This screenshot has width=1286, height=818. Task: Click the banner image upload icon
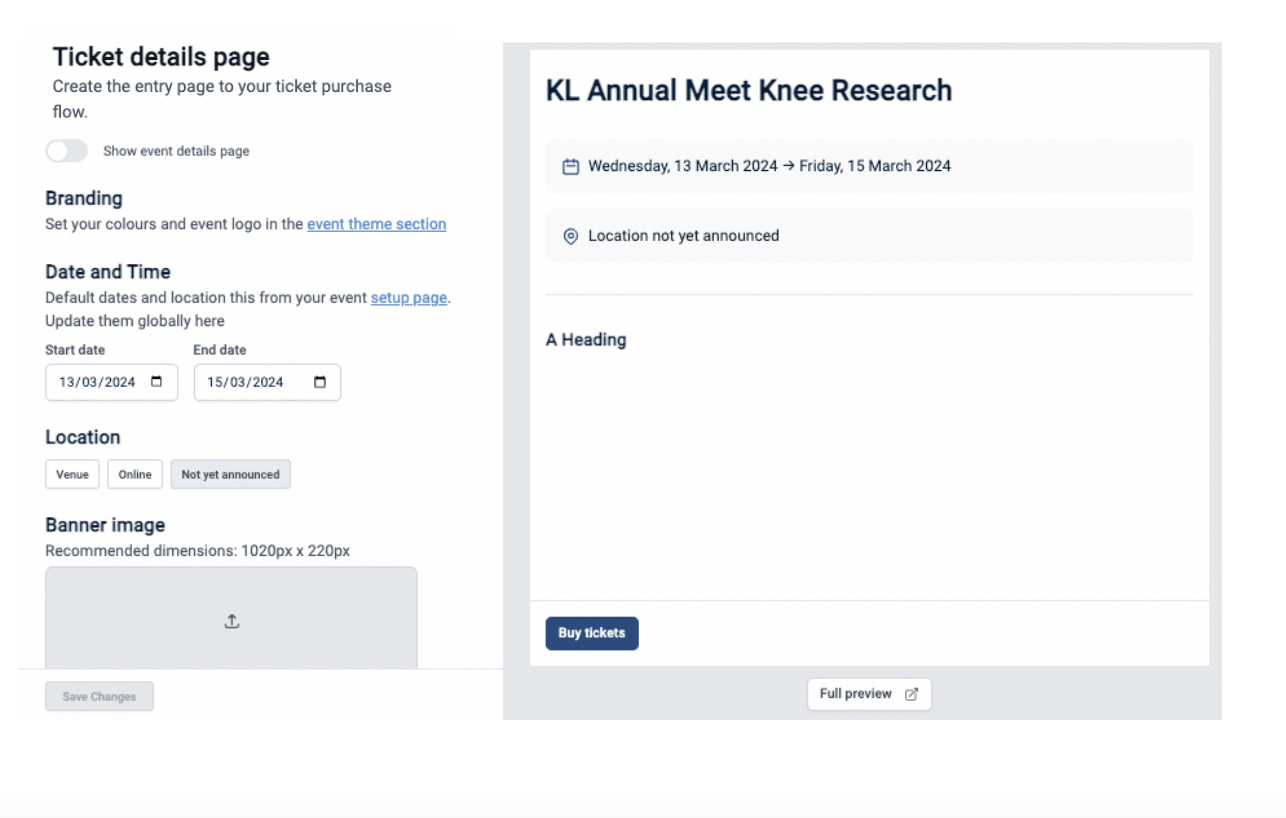232,622
